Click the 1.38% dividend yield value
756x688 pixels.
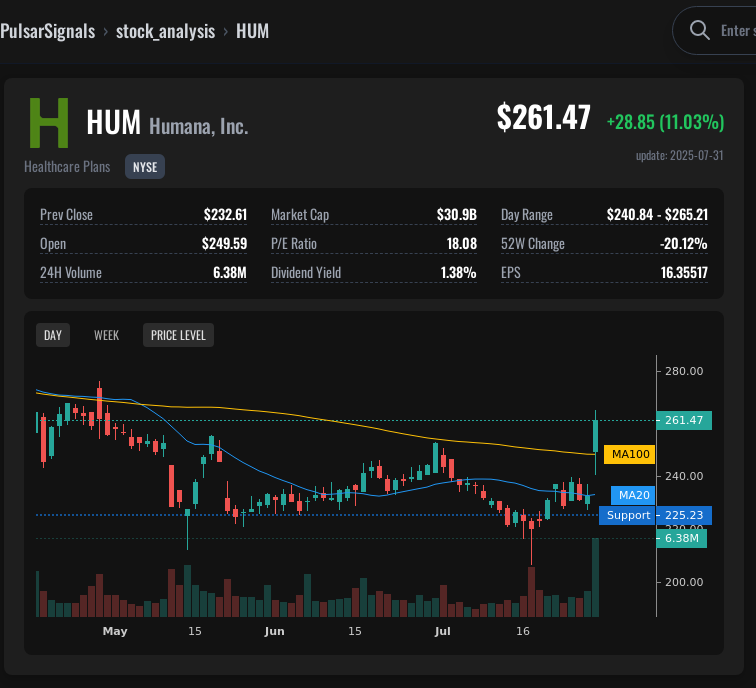[x=459, y=272]
